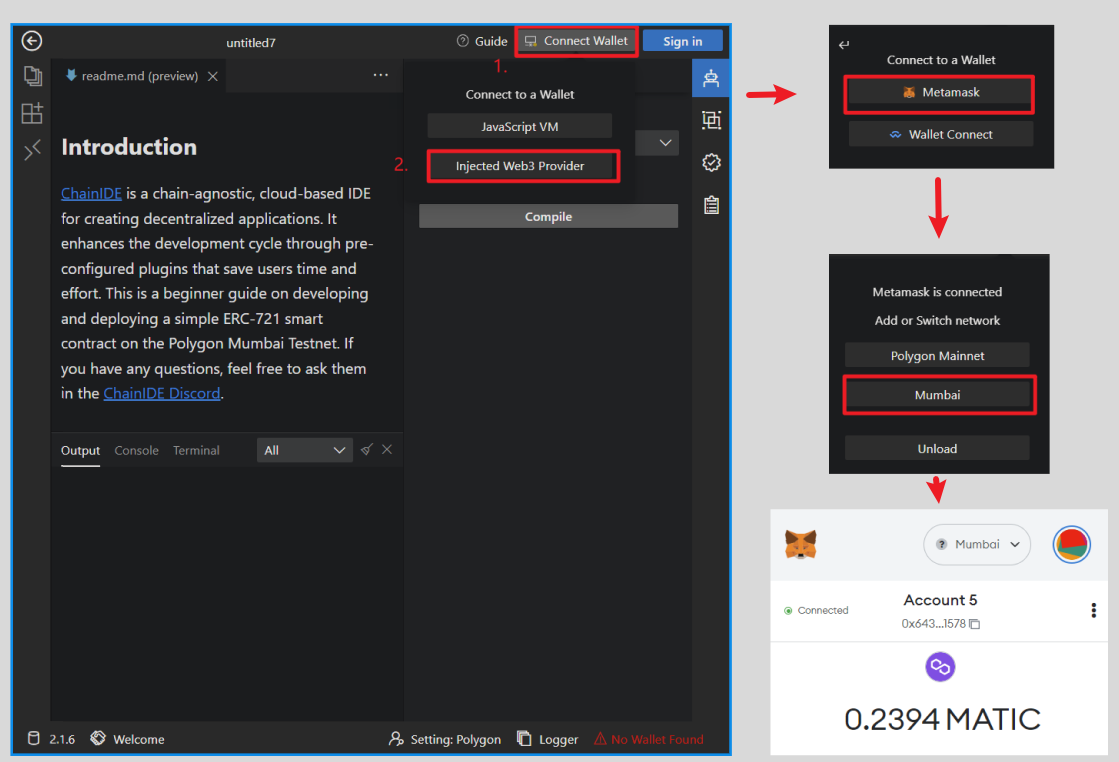Click the version 2.1.6 database icon
Viewport: 1119px width, 762px height.
34,738
